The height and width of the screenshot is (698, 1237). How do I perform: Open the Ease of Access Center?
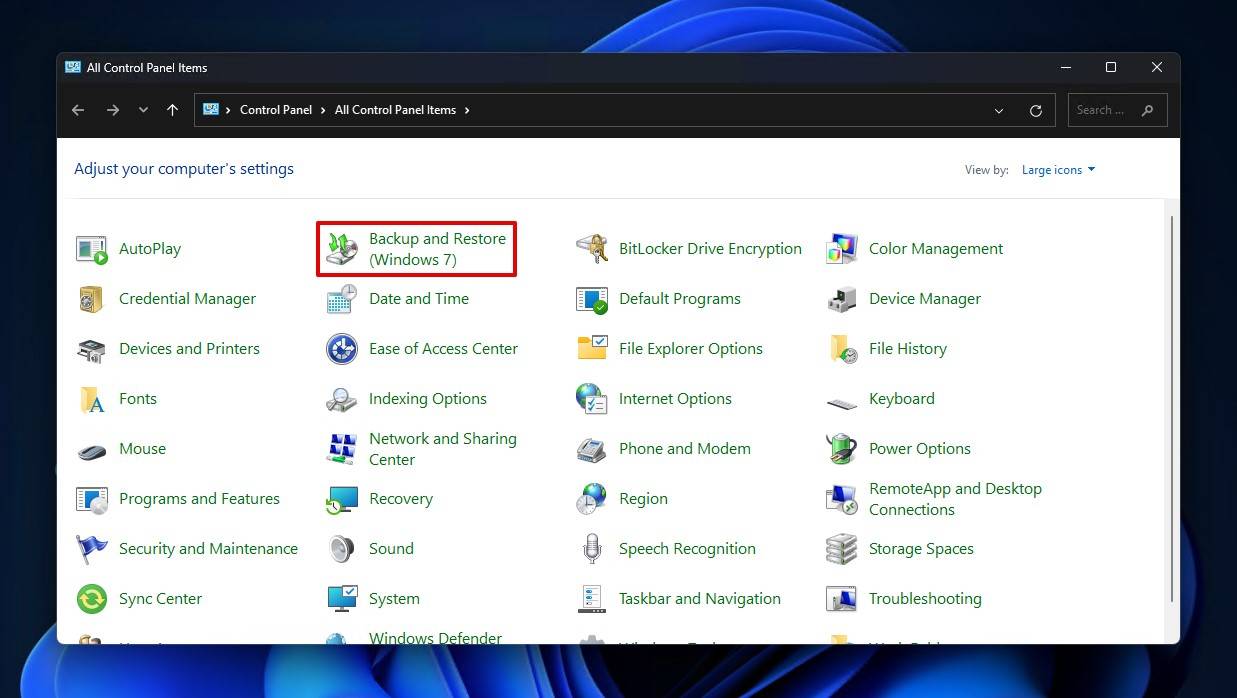pos(443,348)
